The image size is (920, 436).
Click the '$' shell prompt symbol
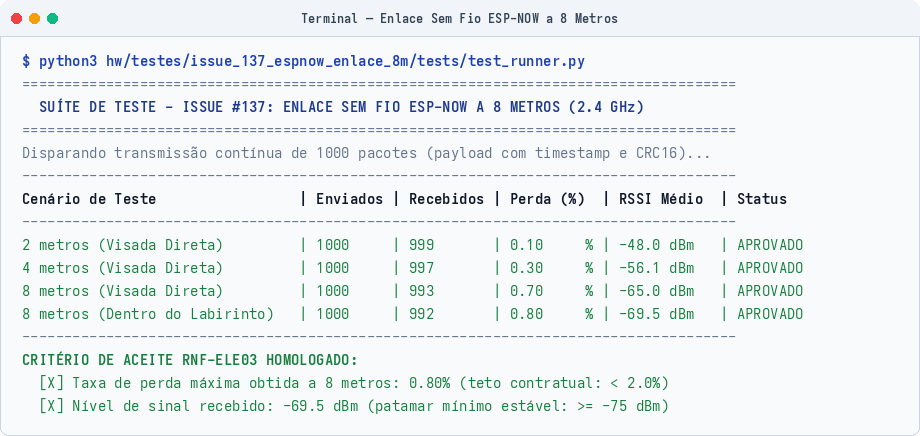(x=26, y=61)
